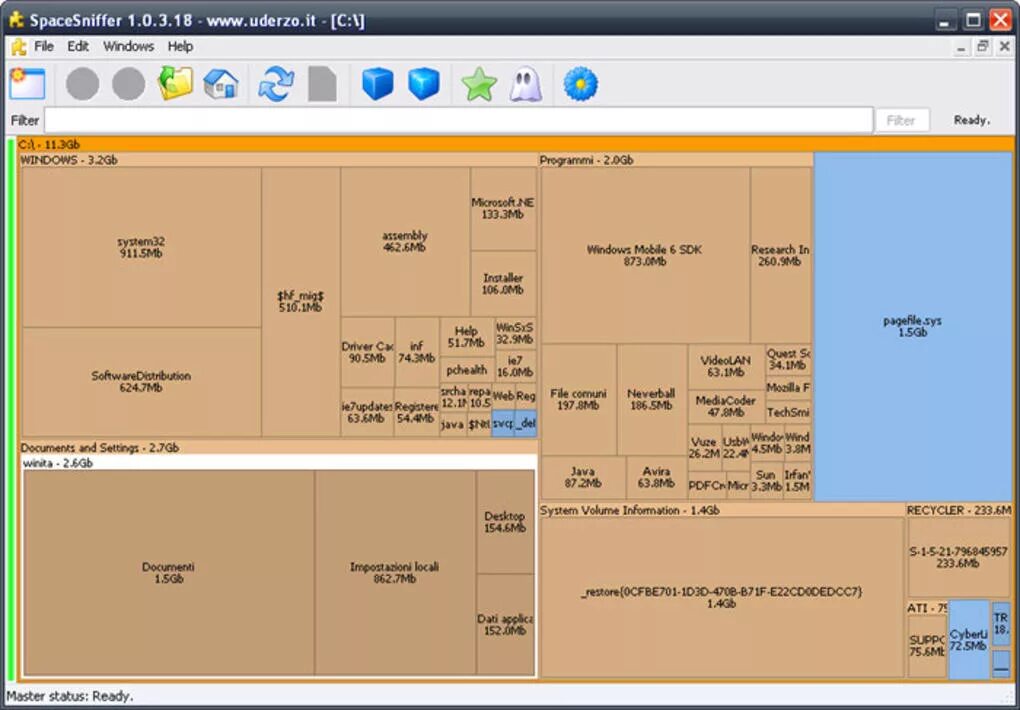Screen dimensions: 1020x710
Task: Select the inf 74.3Mb block
Action: [x=417, y=352]
